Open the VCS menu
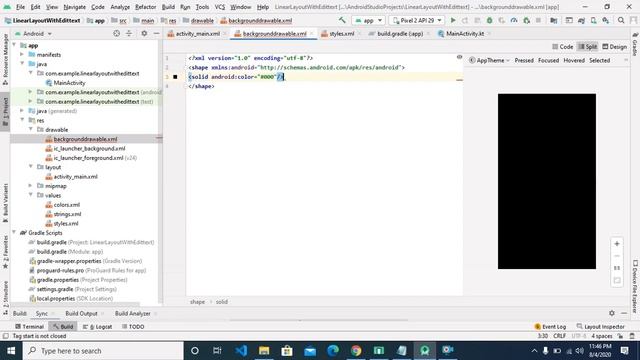 point(220,7)
